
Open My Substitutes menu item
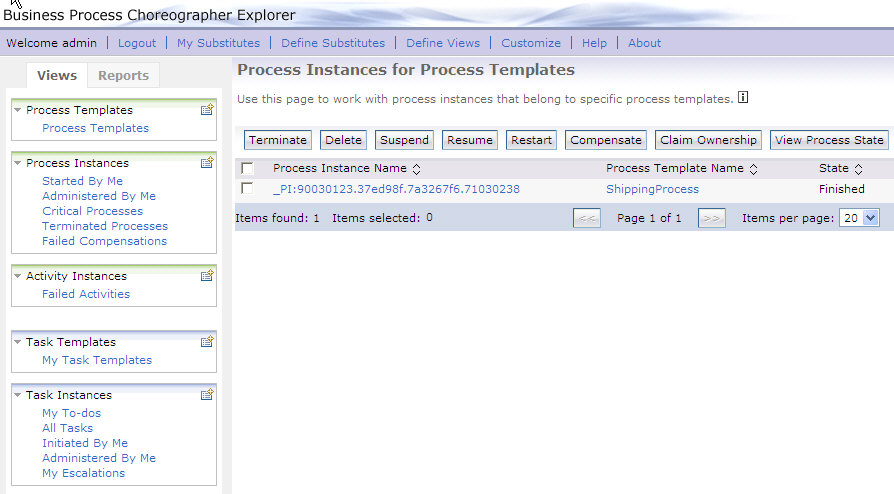click(218, 43)
